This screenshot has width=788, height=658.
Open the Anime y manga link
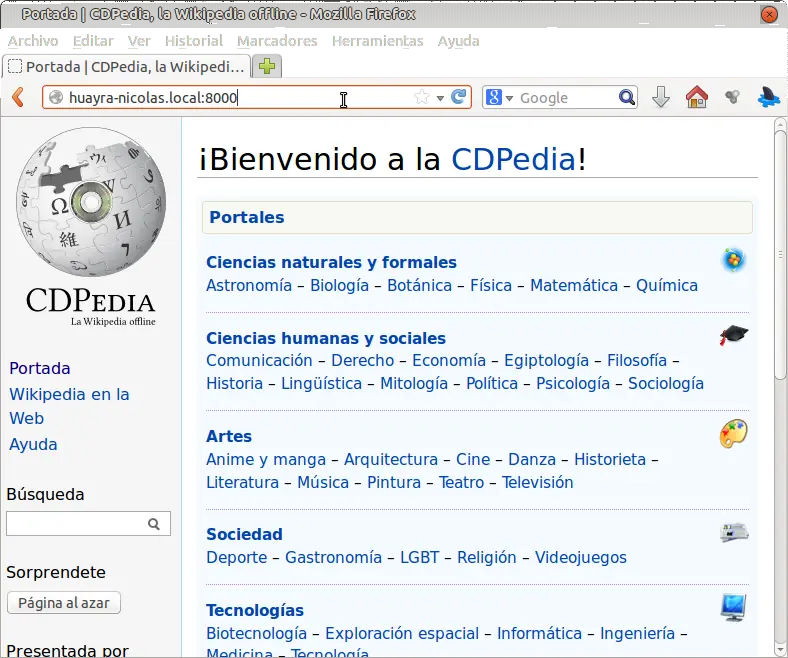[266, 459]
